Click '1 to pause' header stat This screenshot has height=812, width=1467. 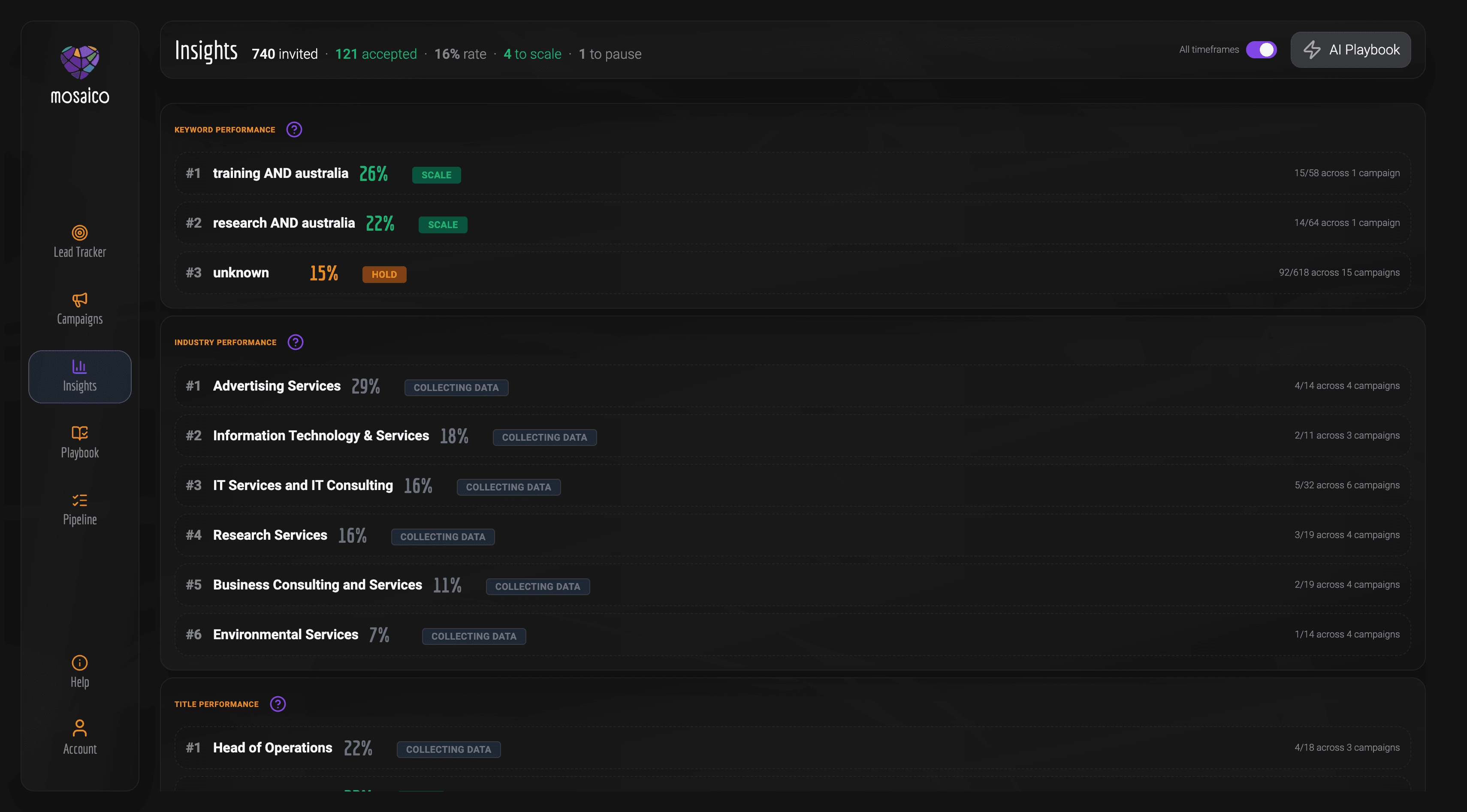610,54
